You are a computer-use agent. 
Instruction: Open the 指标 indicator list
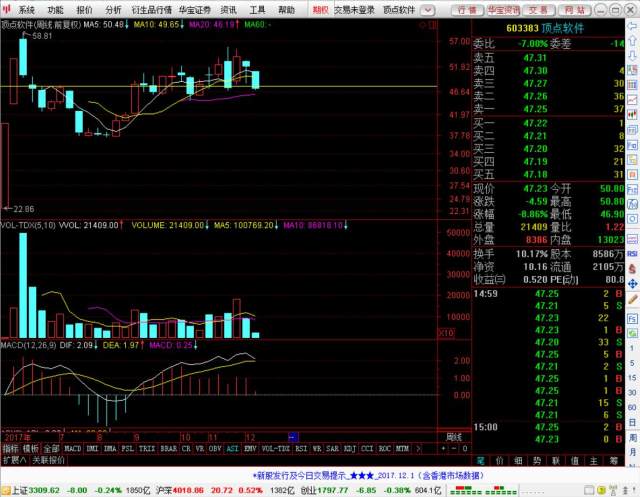point(10,450)
